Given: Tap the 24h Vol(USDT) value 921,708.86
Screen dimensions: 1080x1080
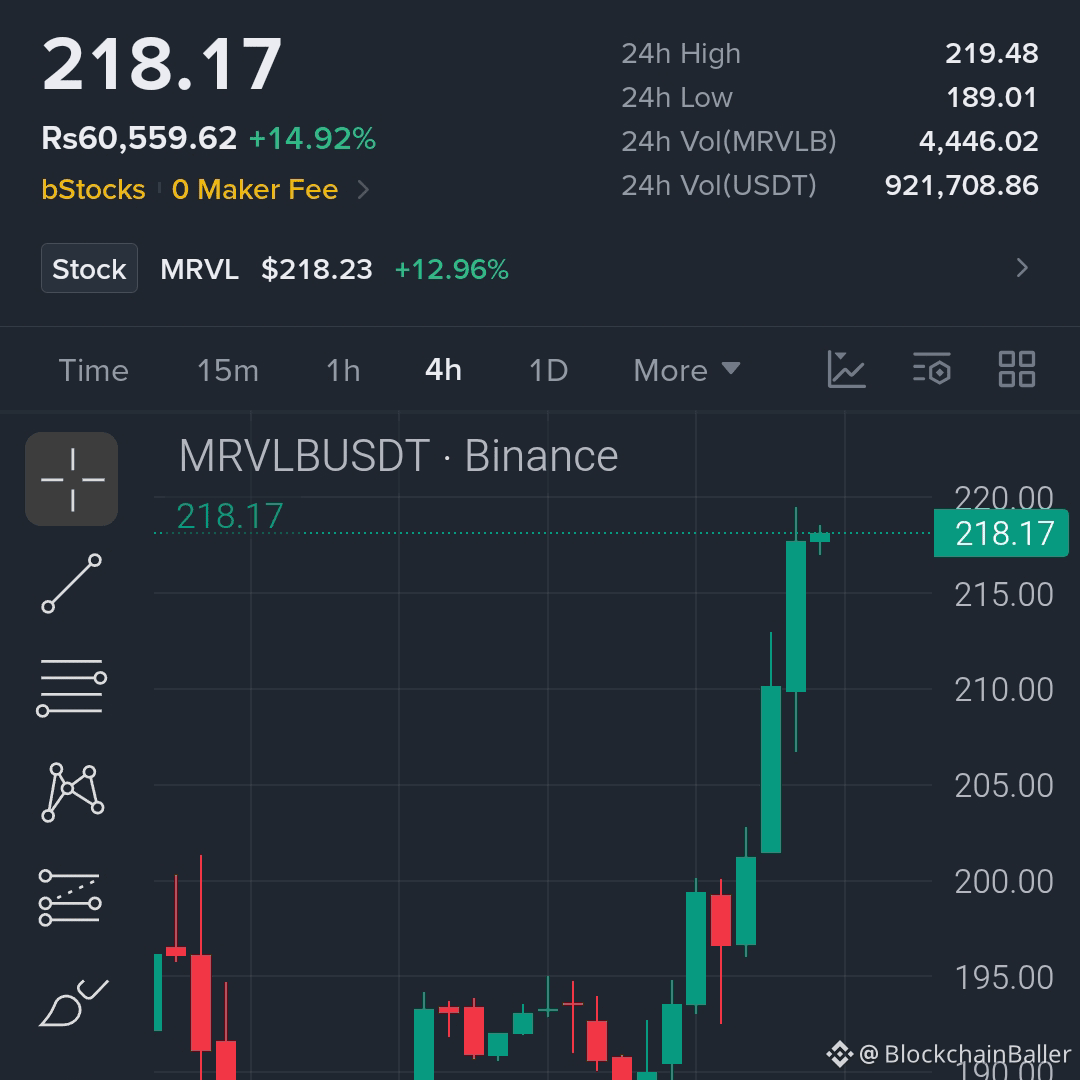Looking at the screenshot, I should [962, 185].
